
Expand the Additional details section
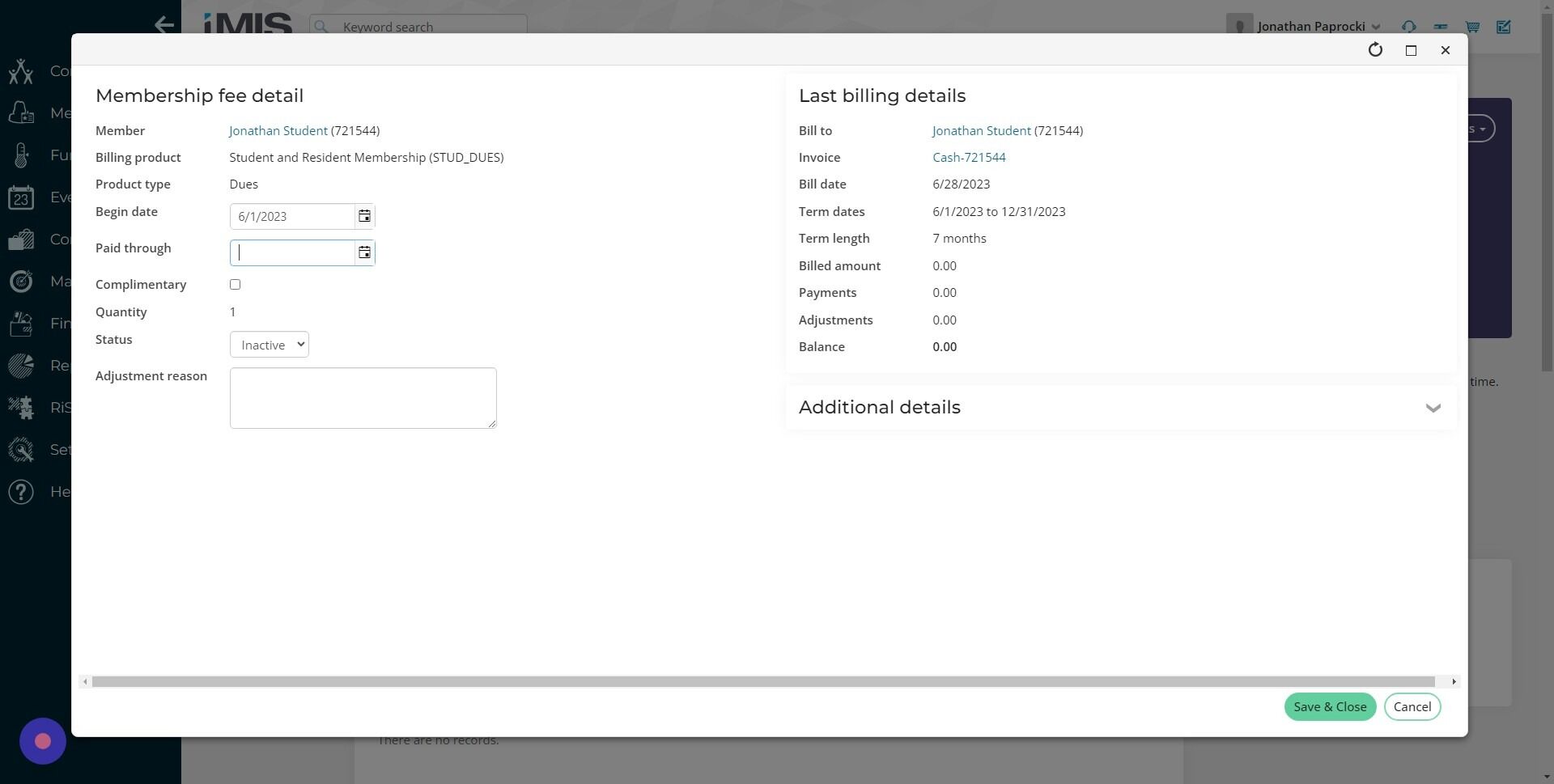click(1433, 408)
